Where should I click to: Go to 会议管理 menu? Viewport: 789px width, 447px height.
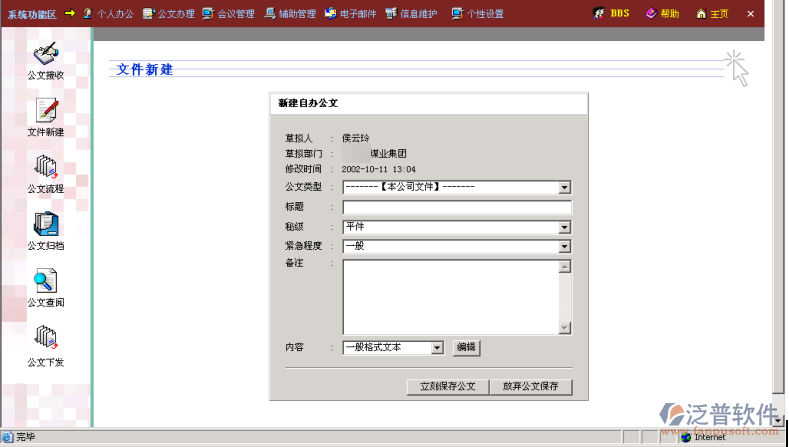tap(228, 14)
